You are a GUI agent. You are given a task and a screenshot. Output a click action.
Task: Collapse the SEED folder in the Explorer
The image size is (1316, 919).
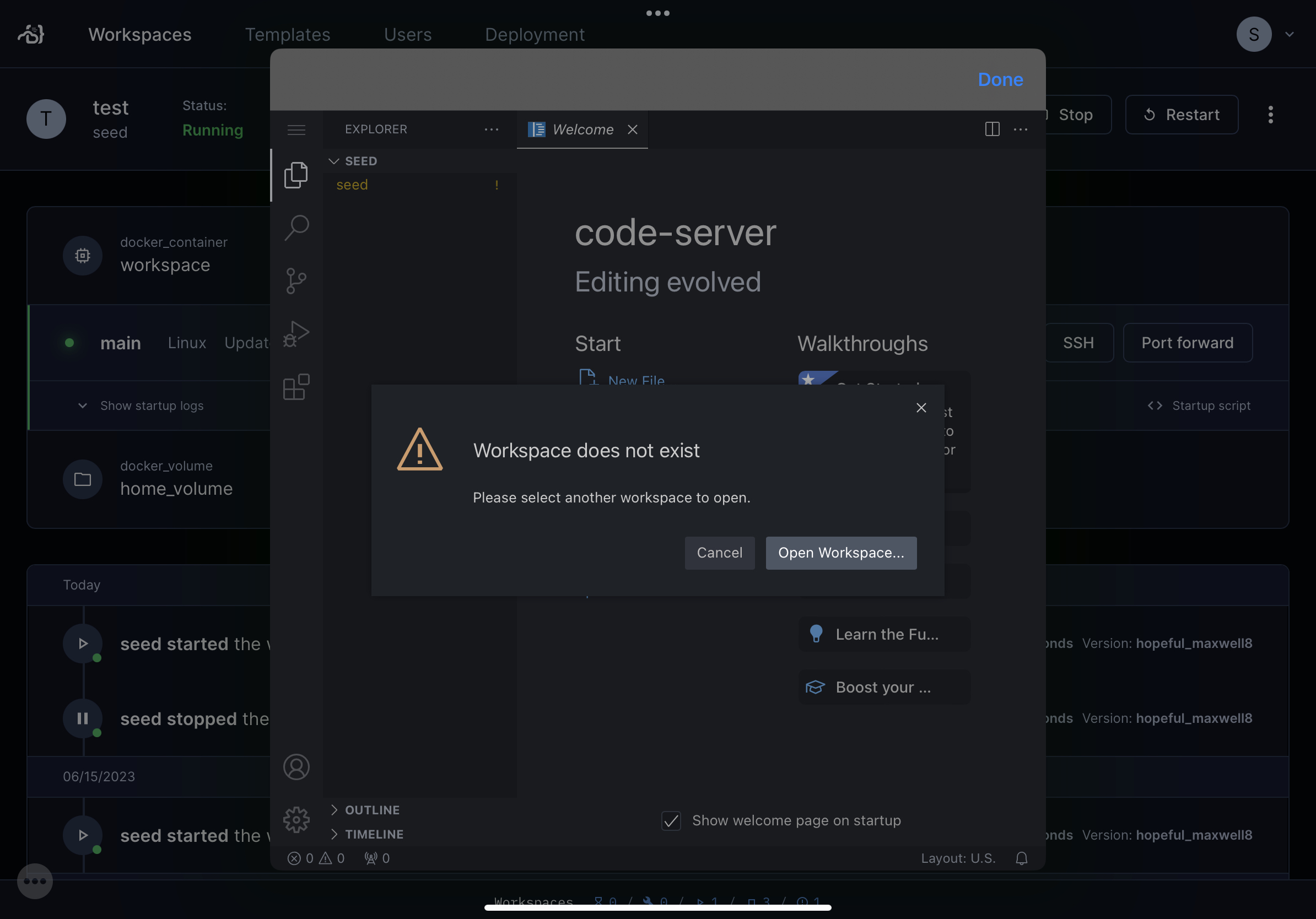tap(334, 161)
